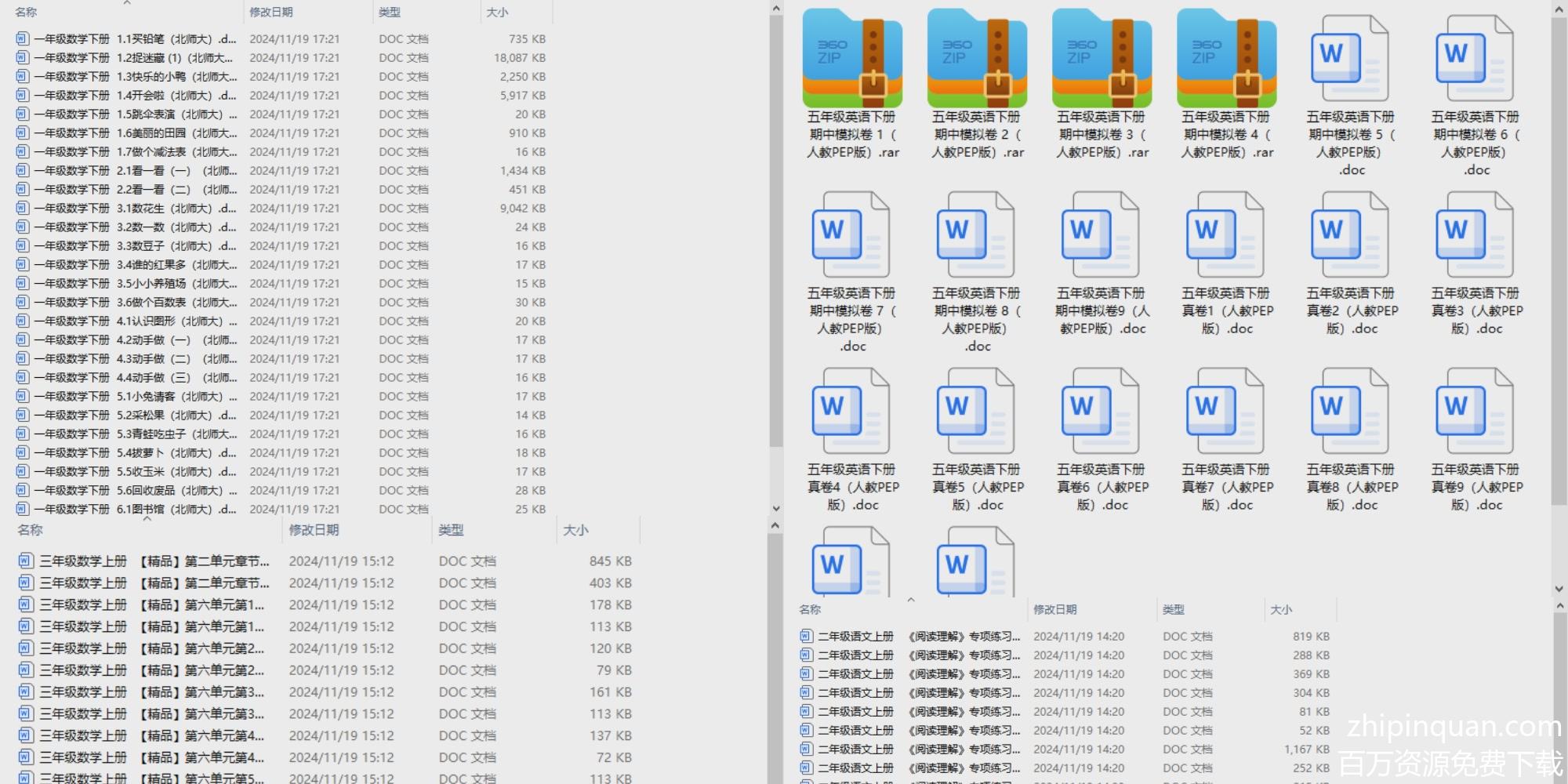Open the 期中模拟卷 4 .rar archive icon

click(1225, 60)
